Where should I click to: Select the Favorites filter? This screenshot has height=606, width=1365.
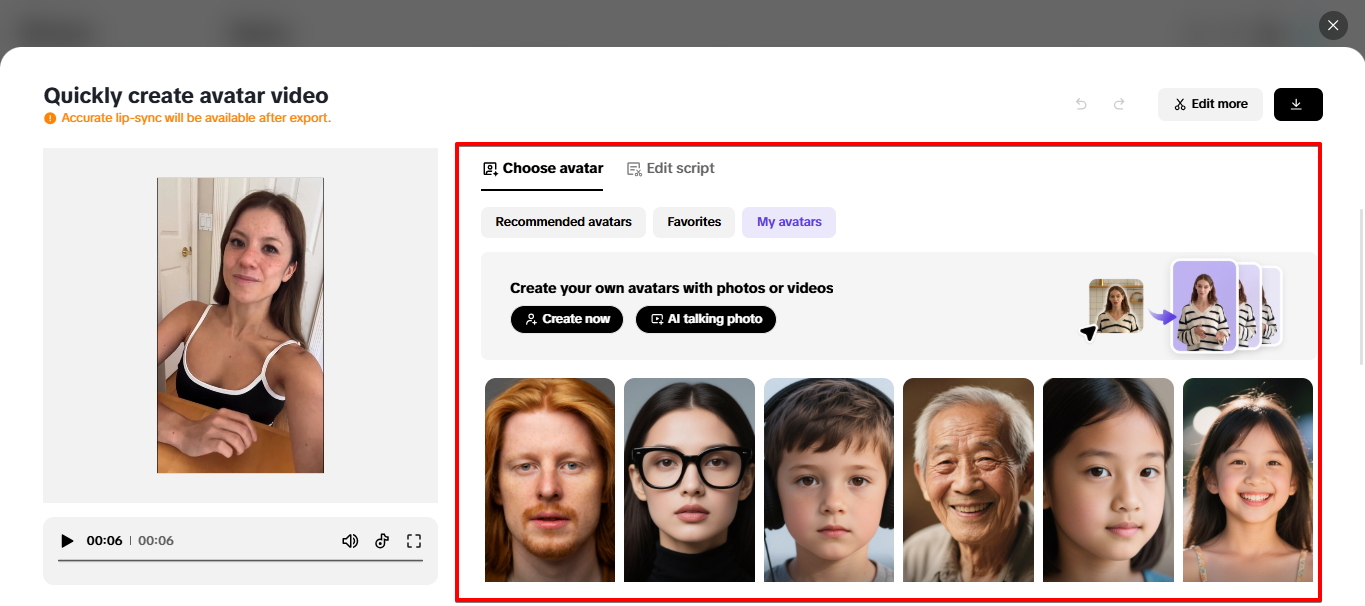pos(693,222)
